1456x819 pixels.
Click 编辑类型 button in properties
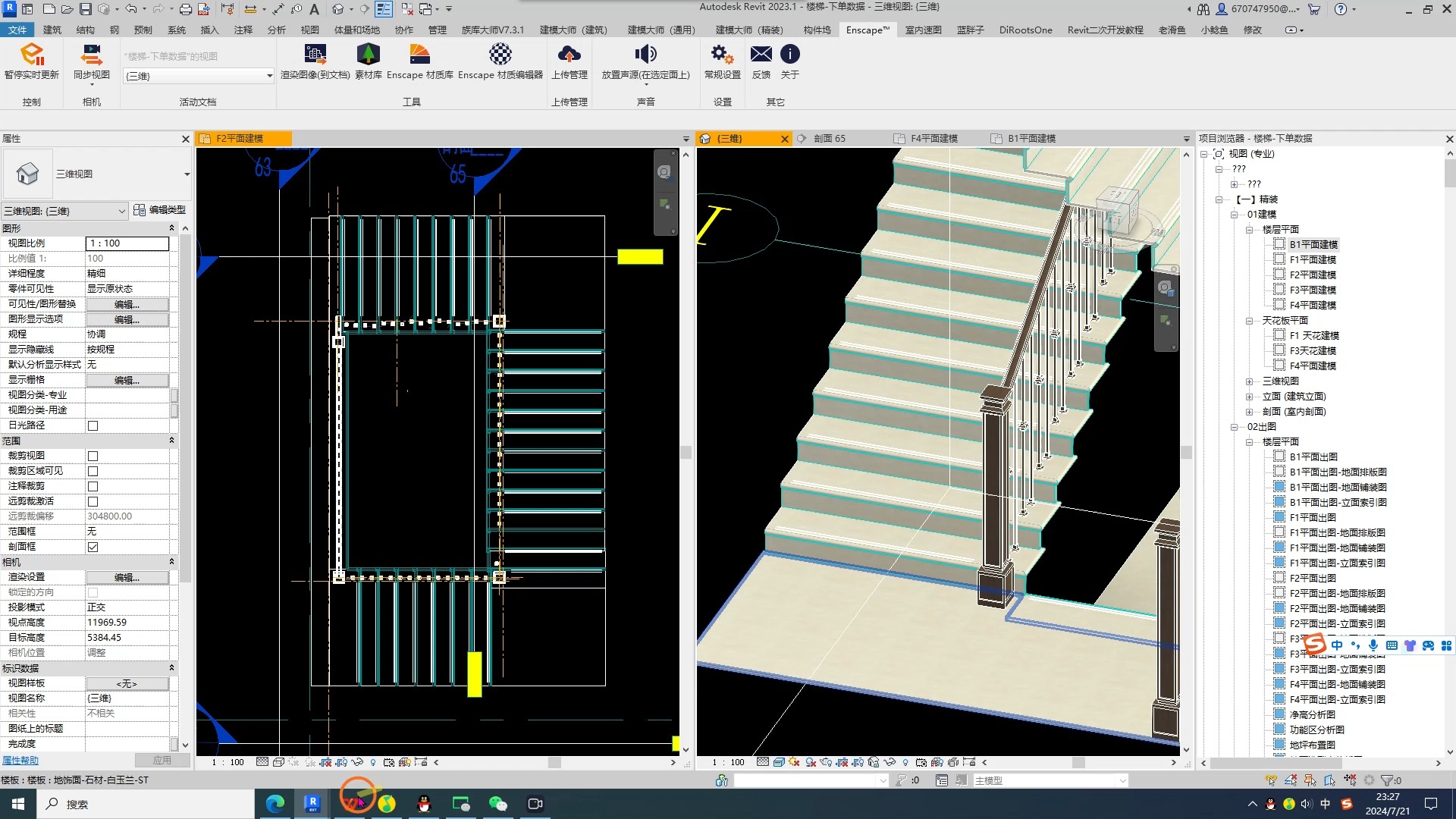coord(159,210)
